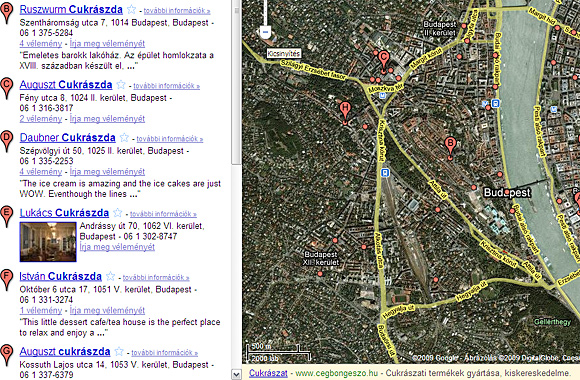Click the red B marker beside Ruszwurm Cukrászda
Image resolution: width=580 pixels, height=380 pixels.
point(6,13)
